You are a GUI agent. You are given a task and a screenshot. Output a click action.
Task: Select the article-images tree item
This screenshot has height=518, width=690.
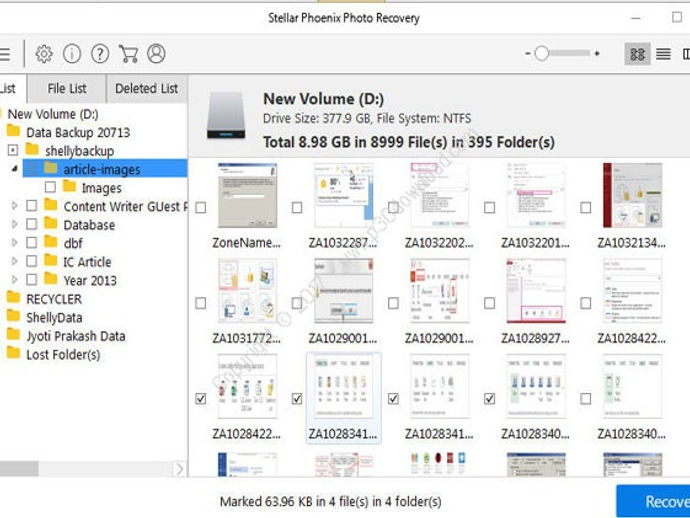(105, 169)
